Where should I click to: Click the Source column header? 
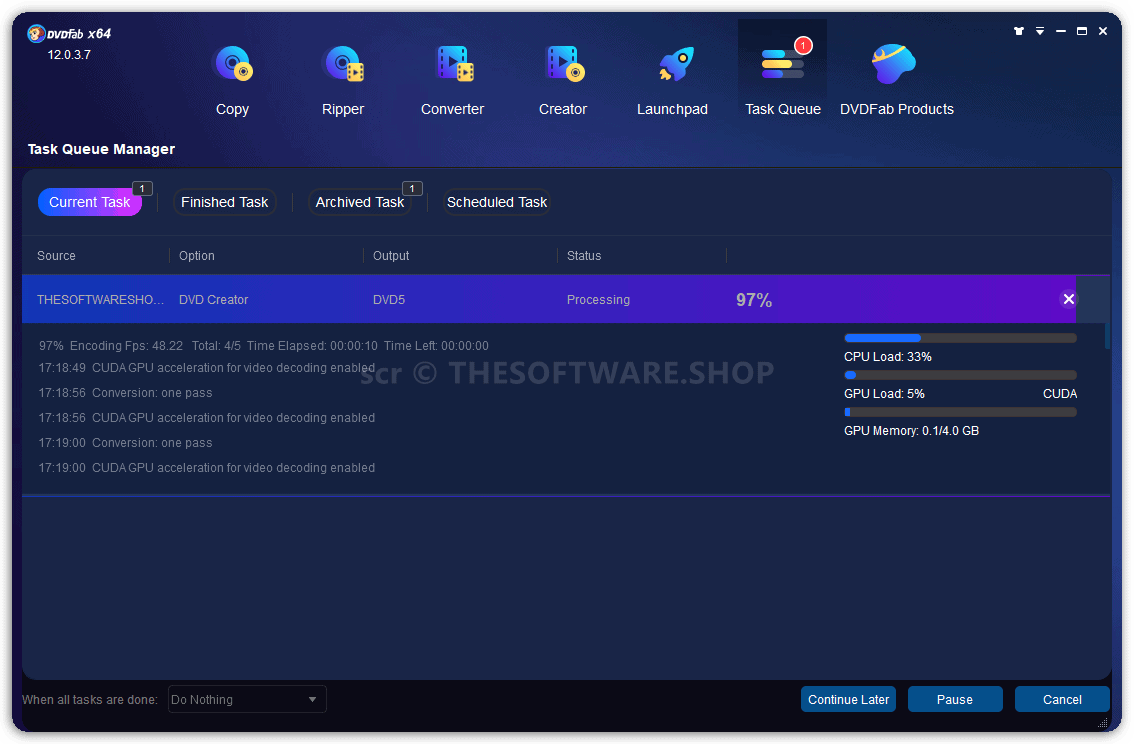tap(56, 256)
